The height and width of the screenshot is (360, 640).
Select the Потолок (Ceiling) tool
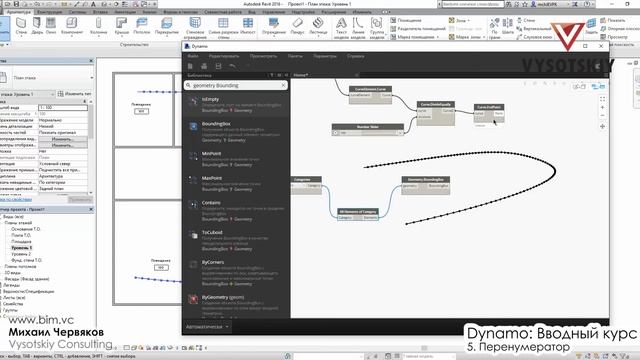(x=142, y=26)
